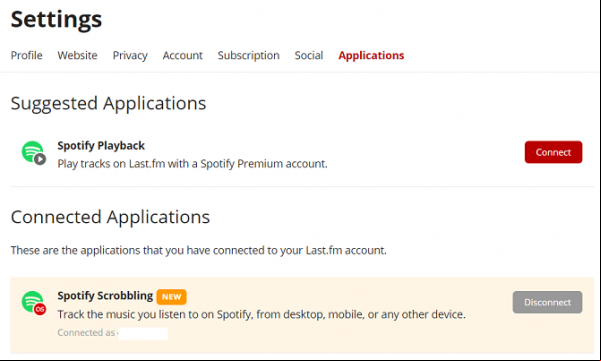Click the Connected Applications heading
601x361 pixels.
click(110, 217)
